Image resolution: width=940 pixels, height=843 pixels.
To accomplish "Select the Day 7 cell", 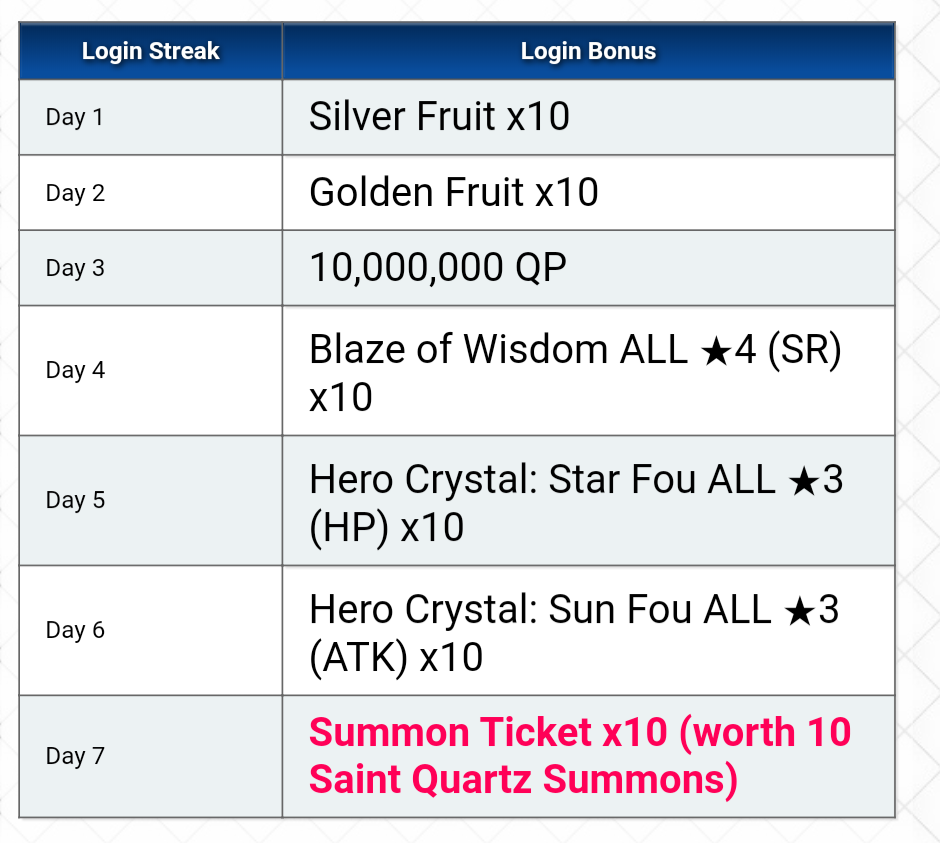I will 75,756.
